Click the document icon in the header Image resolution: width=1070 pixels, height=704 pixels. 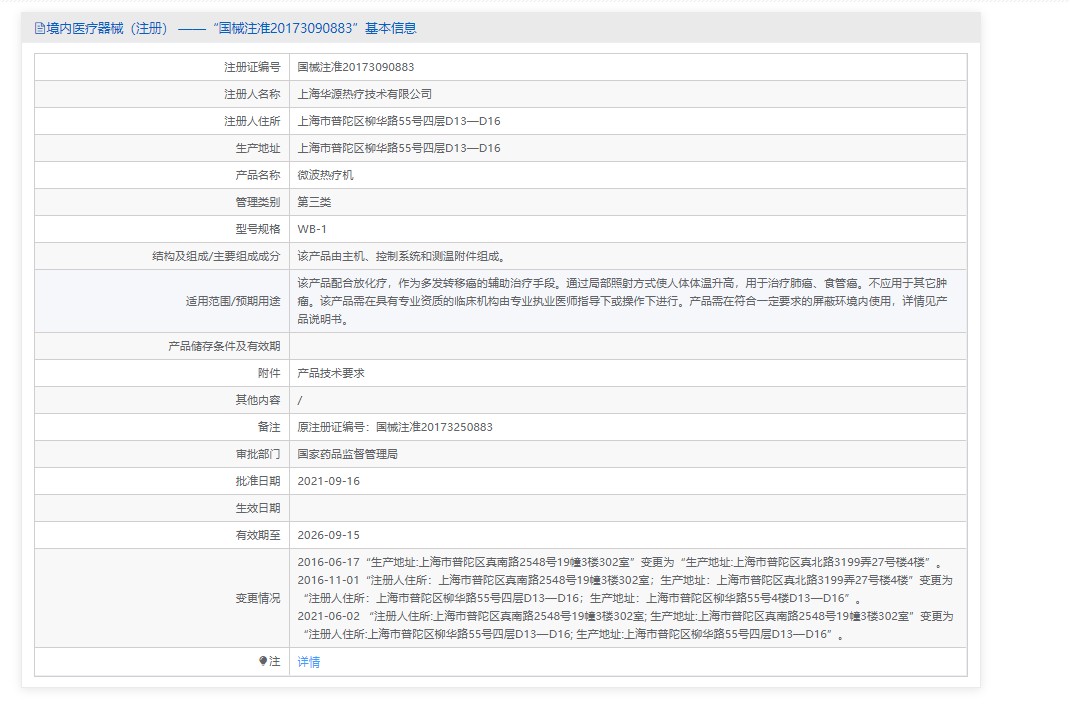40,29
